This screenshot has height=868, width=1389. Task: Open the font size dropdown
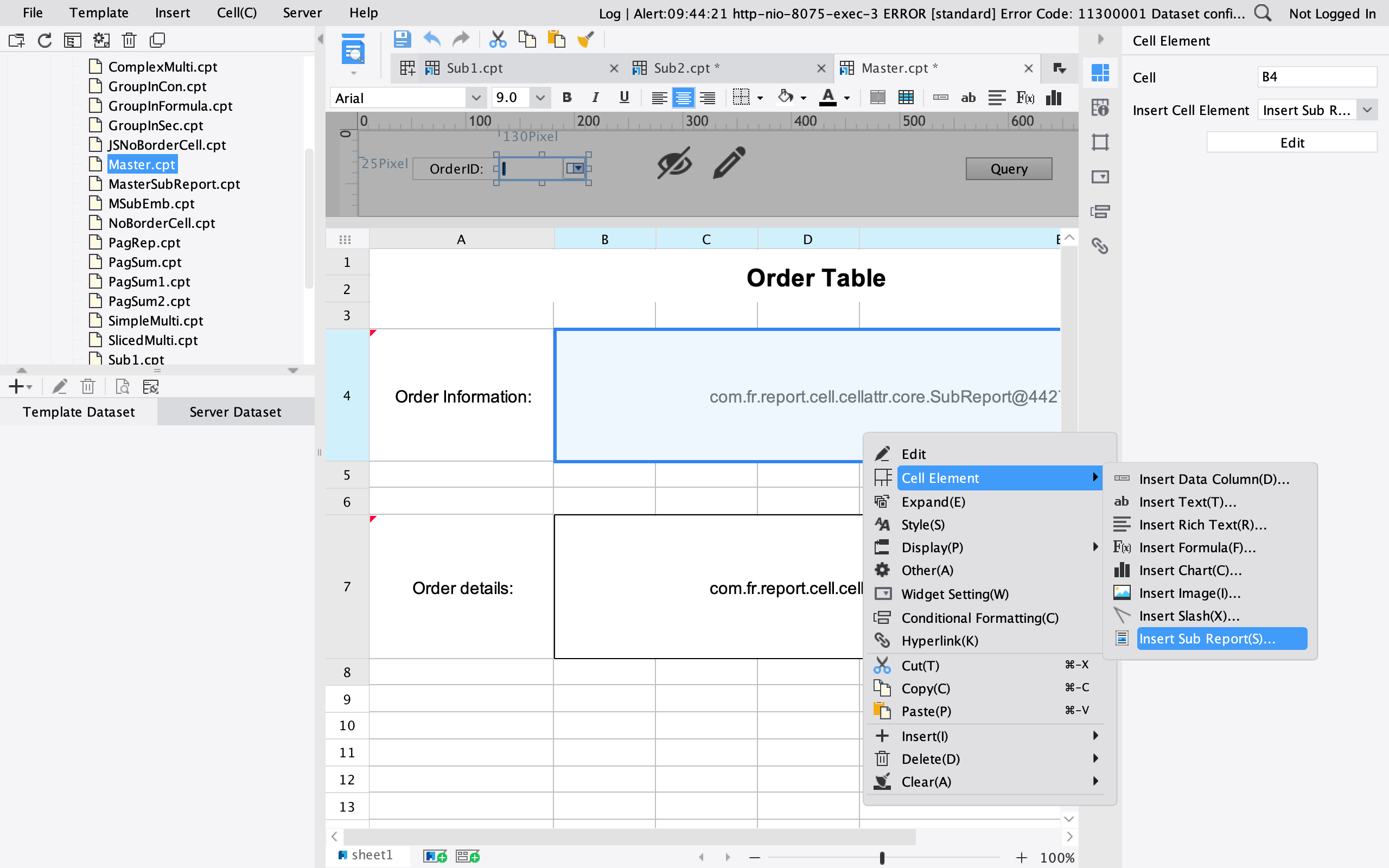tap(539, 98)
